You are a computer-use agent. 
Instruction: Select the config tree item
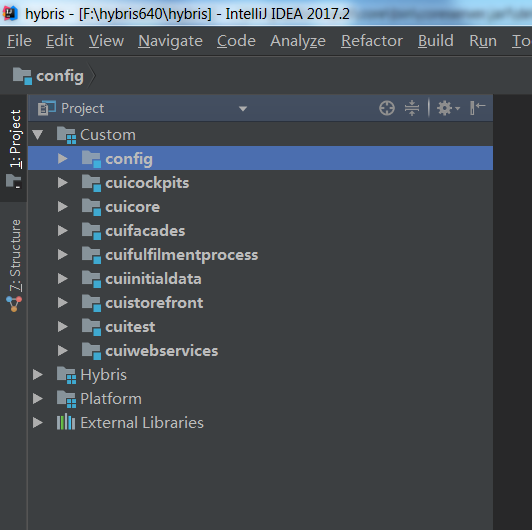pyautogui.click(x=261, y=158)
